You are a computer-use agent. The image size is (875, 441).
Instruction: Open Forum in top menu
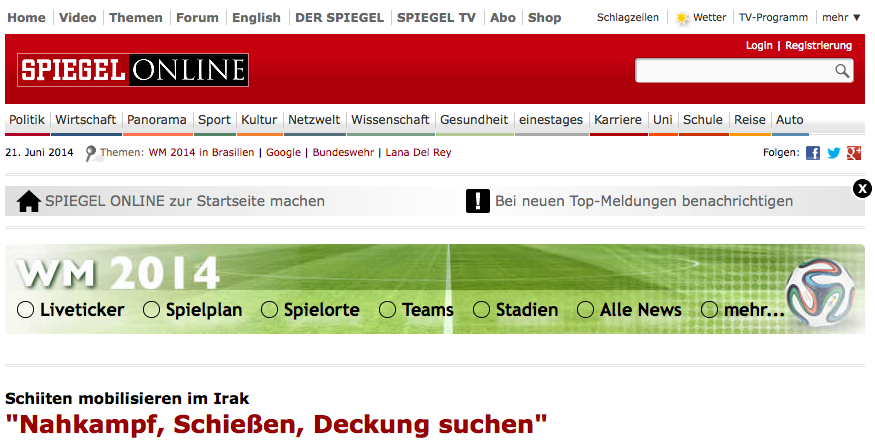pyautogui.click(x=197, y=18)
